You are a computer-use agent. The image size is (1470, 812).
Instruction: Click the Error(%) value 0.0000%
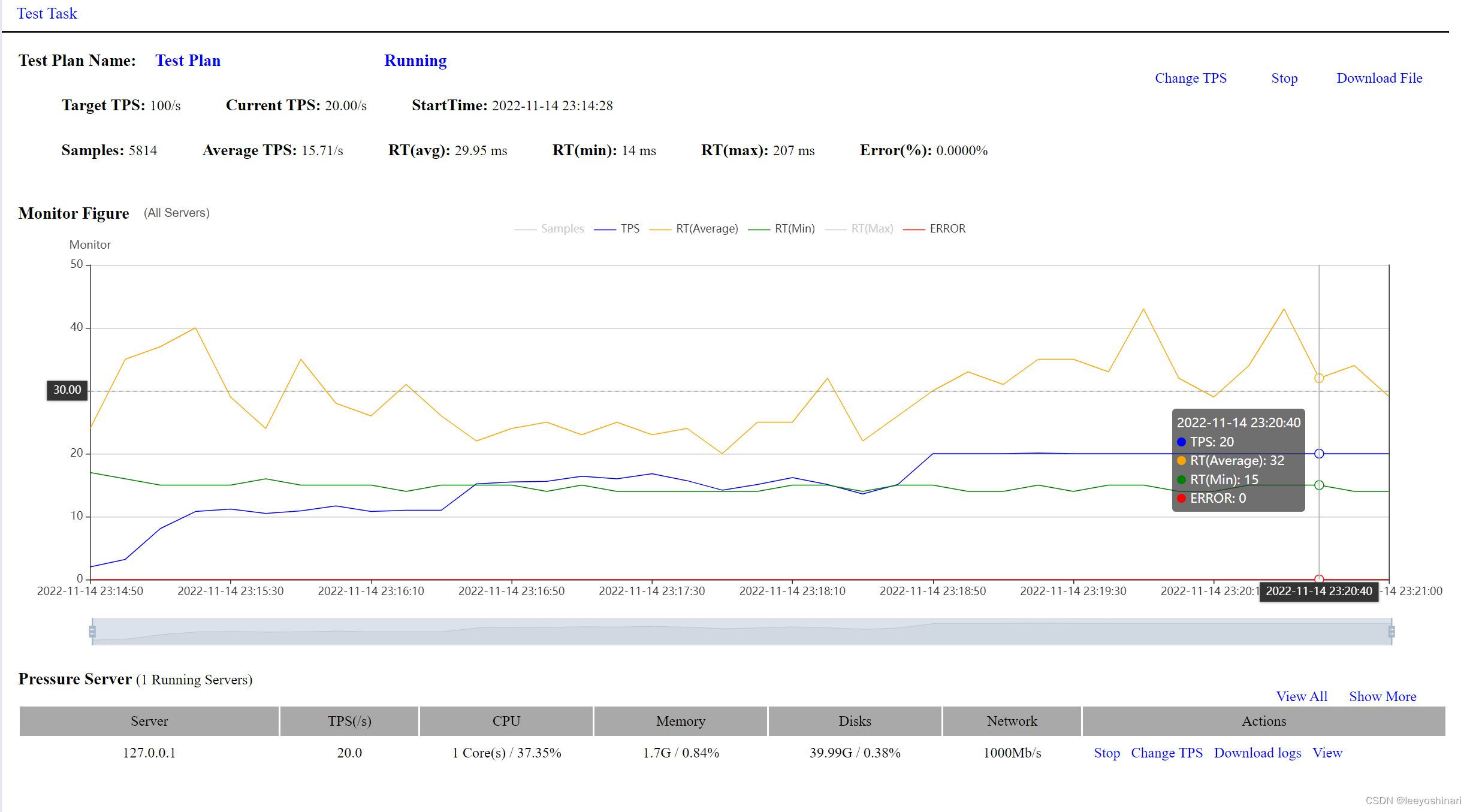point(962,150)
